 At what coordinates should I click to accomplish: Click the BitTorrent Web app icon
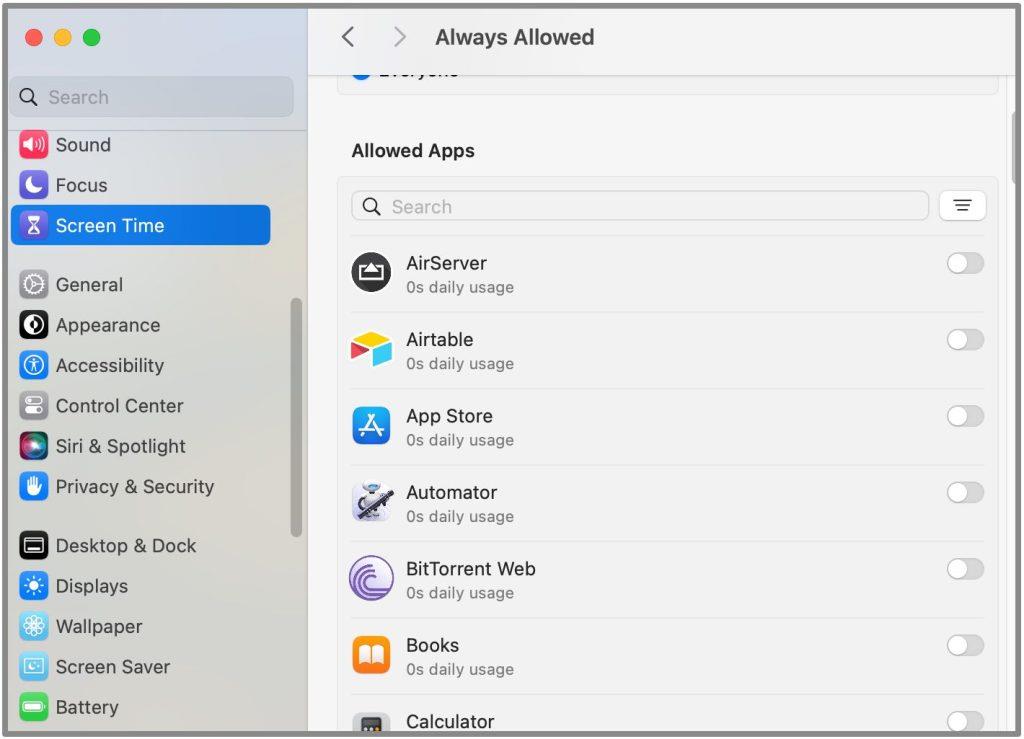pyautogui.click(x=371, y=578)
